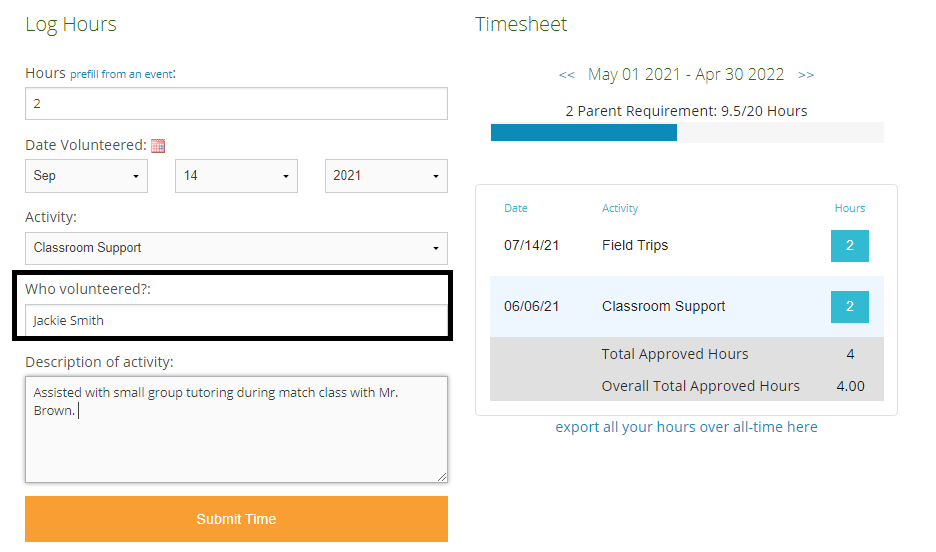Viewport: 936px width, 552px height.
Task: Go to previous timesheet period arrow
Action: (566, 75)
